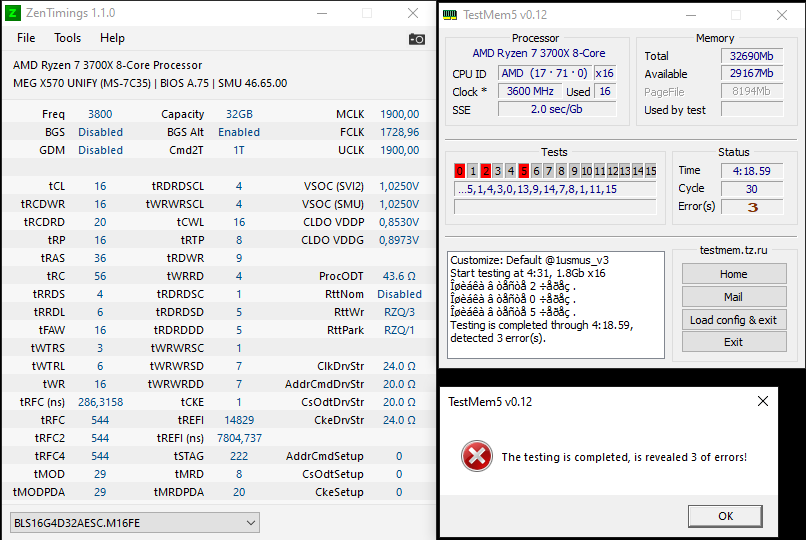
Task: Click the tREFI value 14829
Action: point(239,420)
